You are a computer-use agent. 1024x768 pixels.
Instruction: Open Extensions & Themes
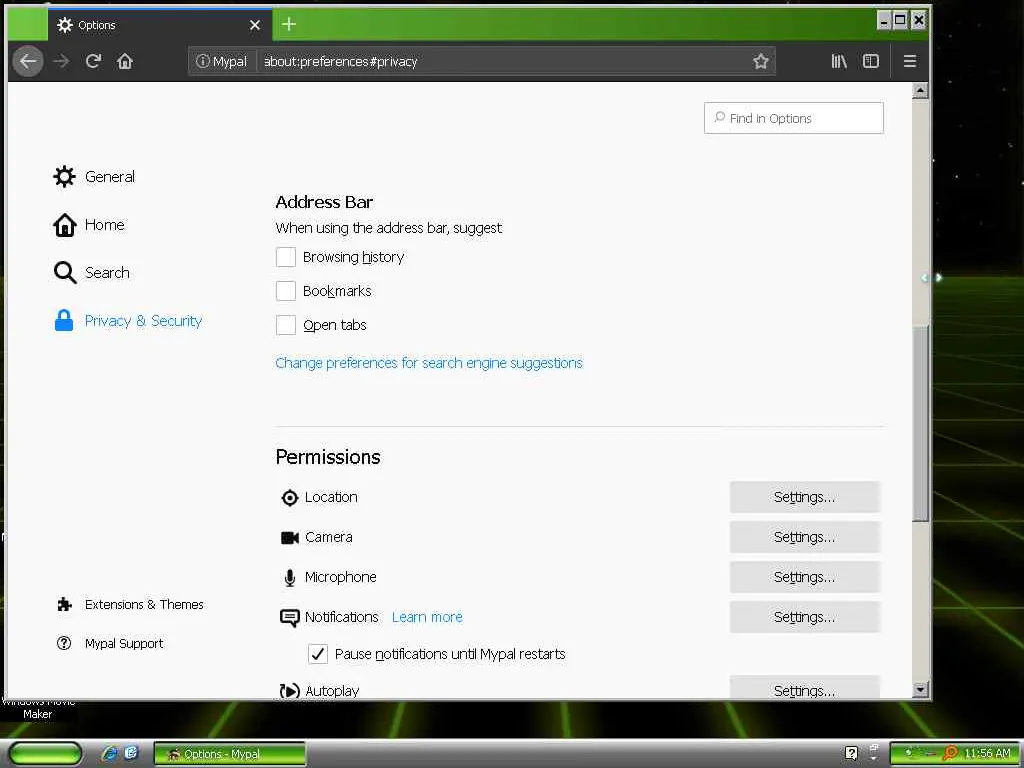(x=131, y=604)
